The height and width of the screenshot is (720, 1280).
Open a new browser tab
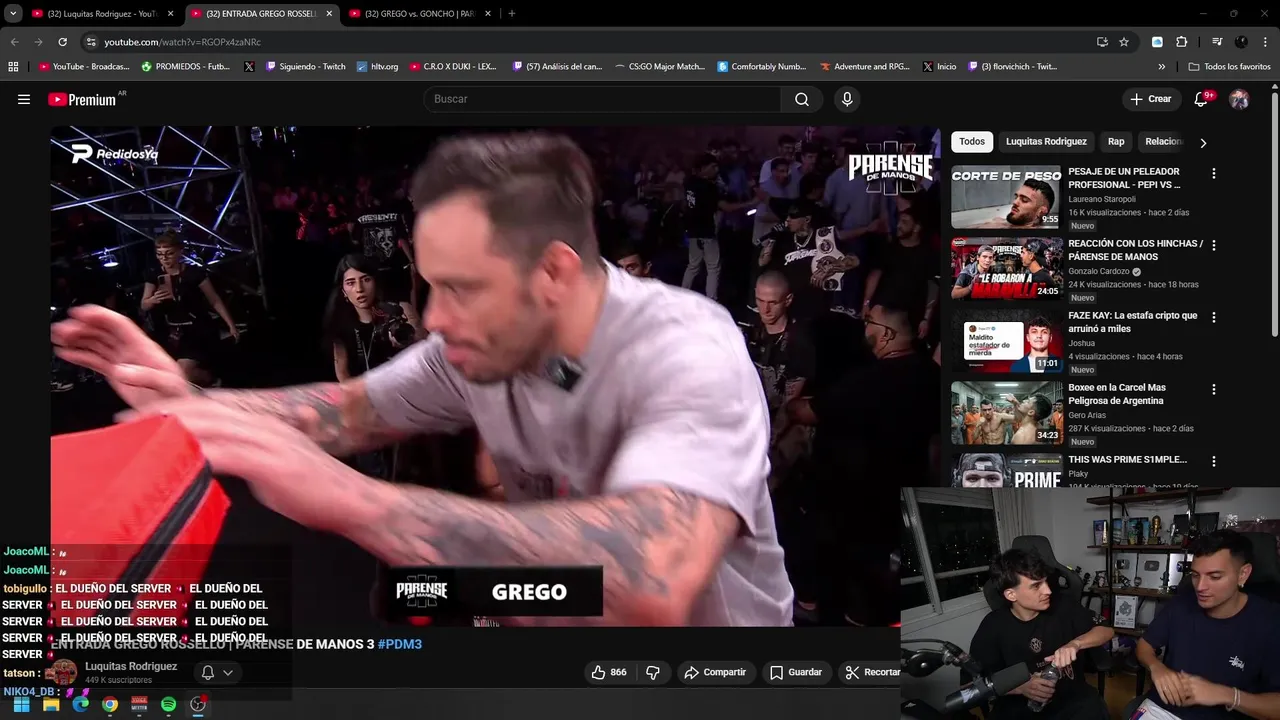511,13
